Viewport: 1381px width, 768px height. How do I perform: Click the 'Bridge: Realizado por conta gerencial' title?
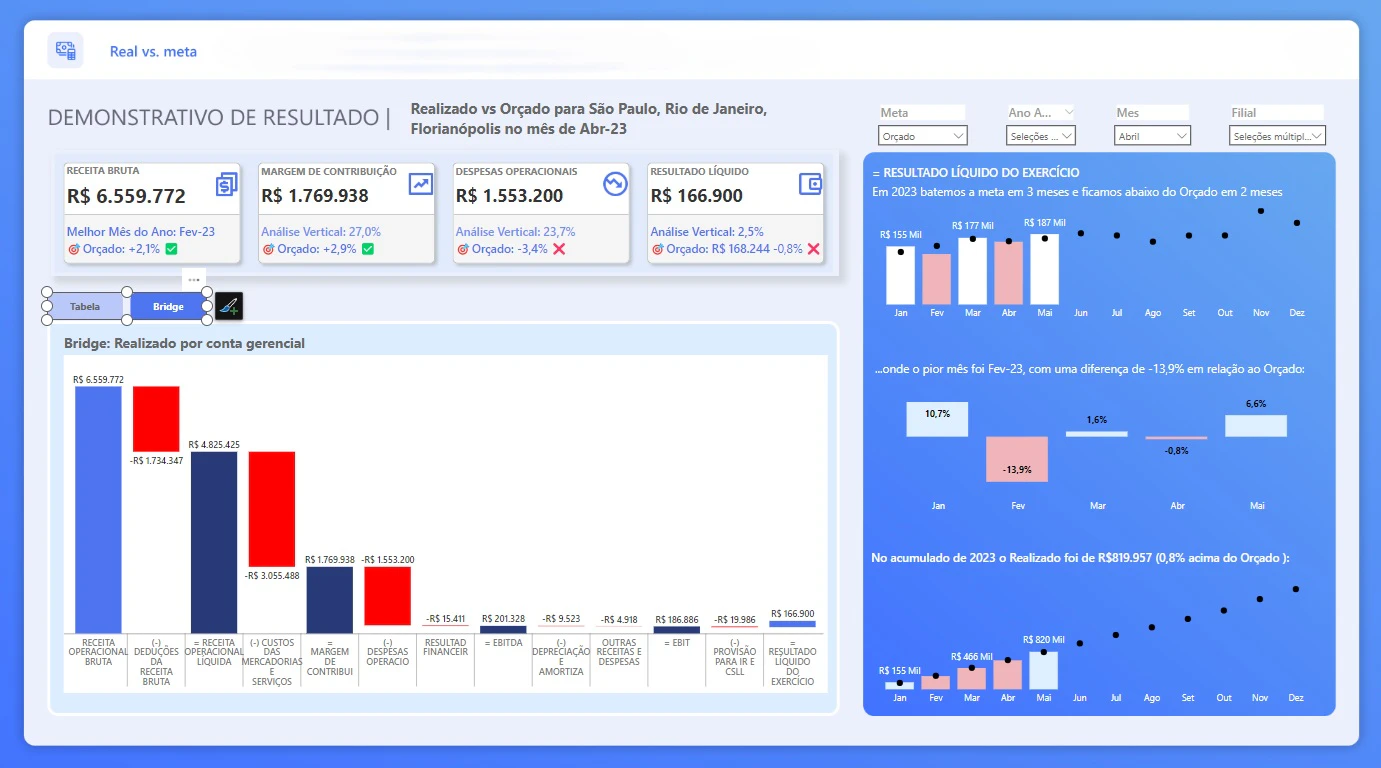click(x=184, y=343)
